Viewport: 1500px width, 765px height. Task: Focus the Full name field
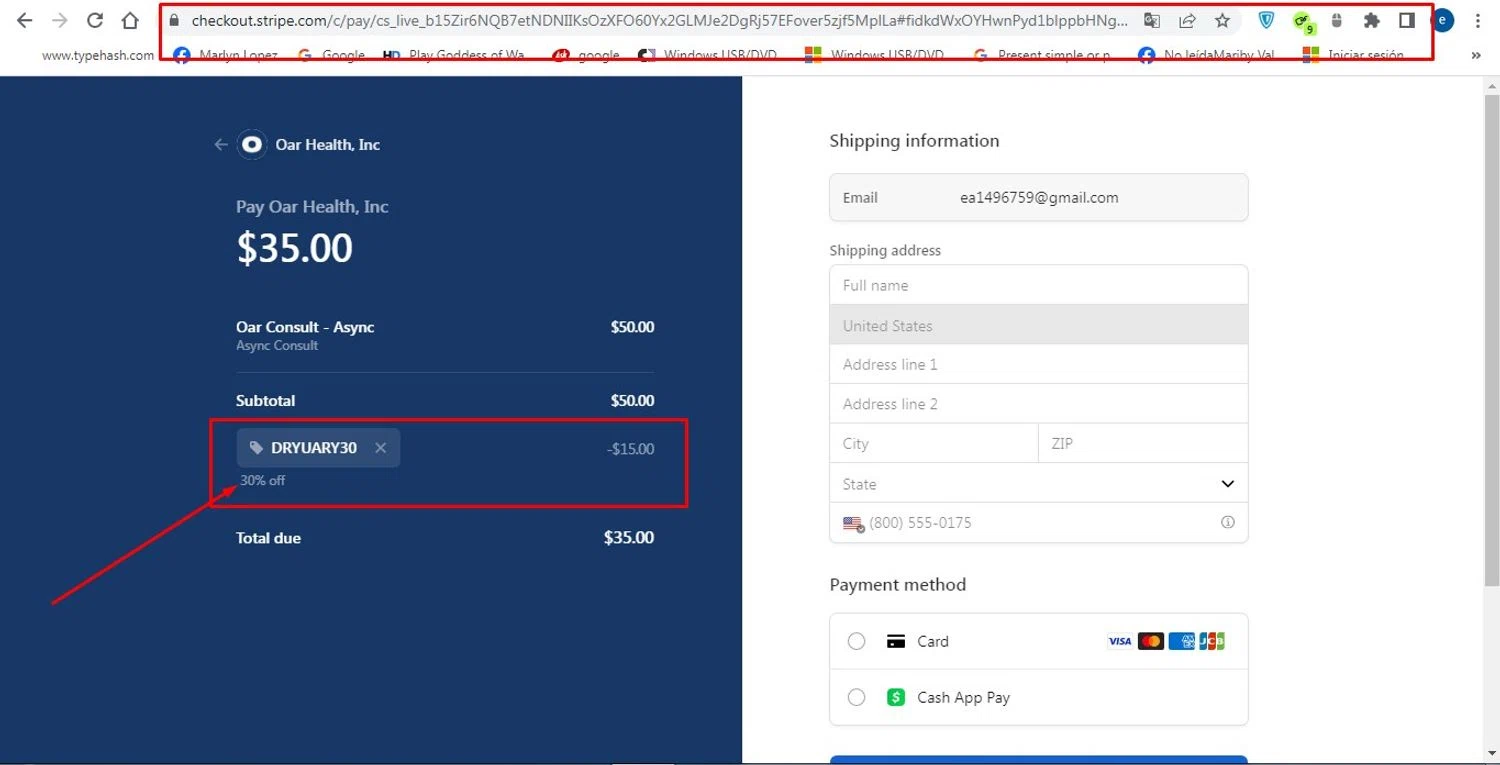[x=1038, y=285]
